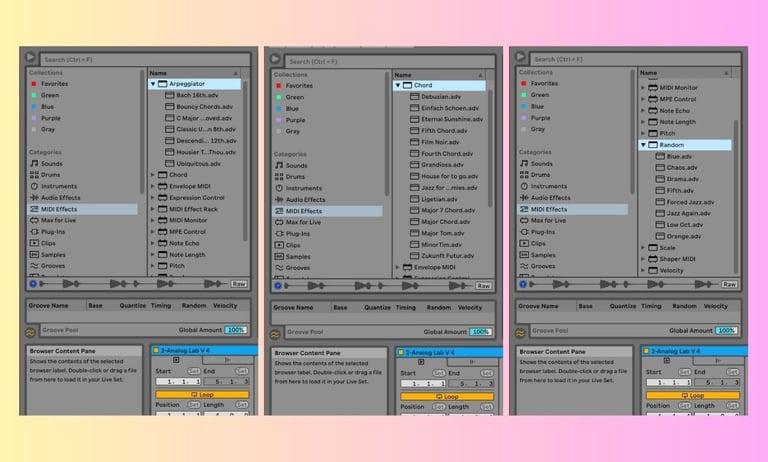Select Sounds category in the Chord browser panel
The height and width of the screenshot is (462, 768).
click(291, 166)
